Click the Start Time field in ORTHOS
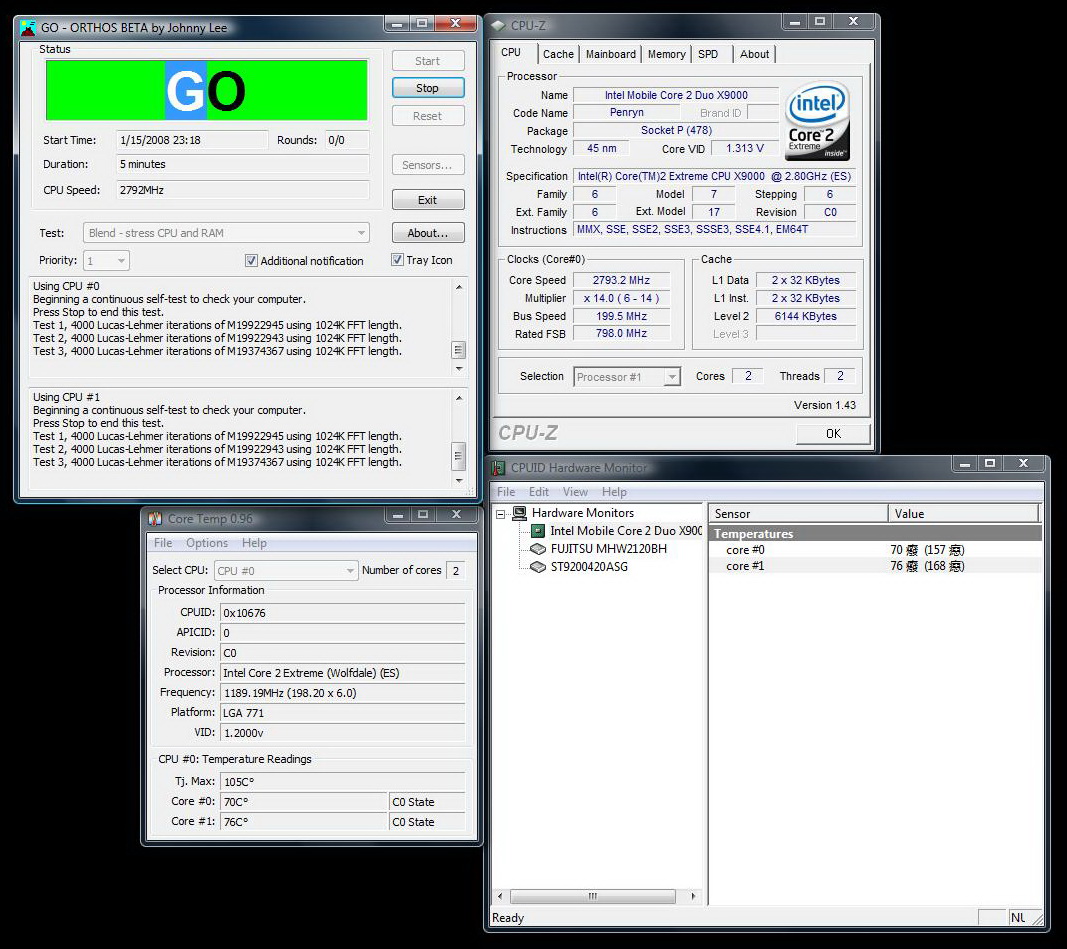Viewport: 1067px width, 949px height. click(192, 140)
